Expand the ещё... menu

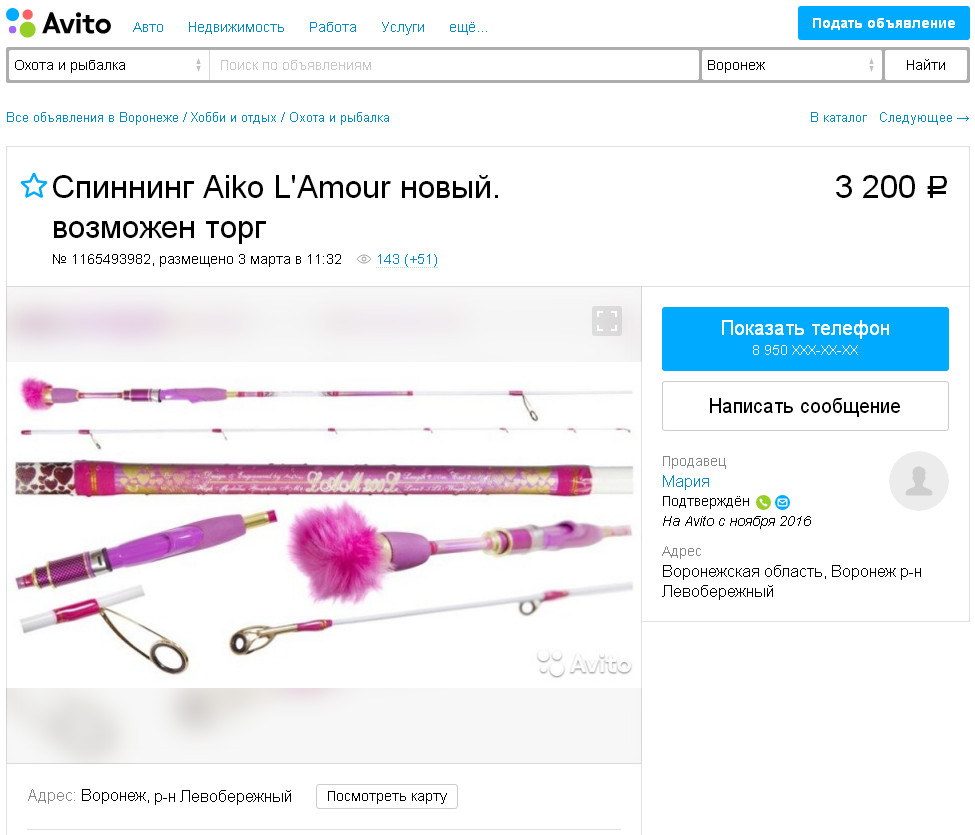tap(468, 27)
